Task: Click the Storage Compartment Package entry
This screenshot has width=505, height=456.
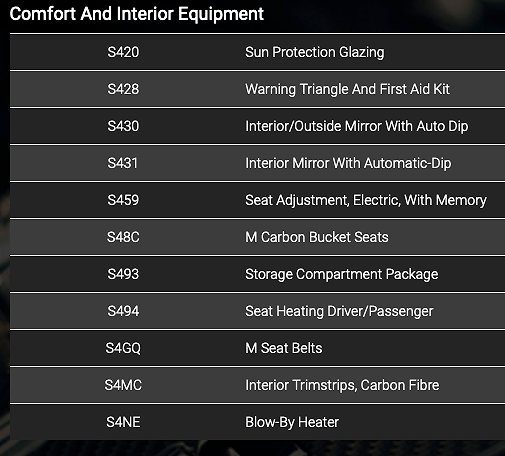Action: tap(342, 274)
